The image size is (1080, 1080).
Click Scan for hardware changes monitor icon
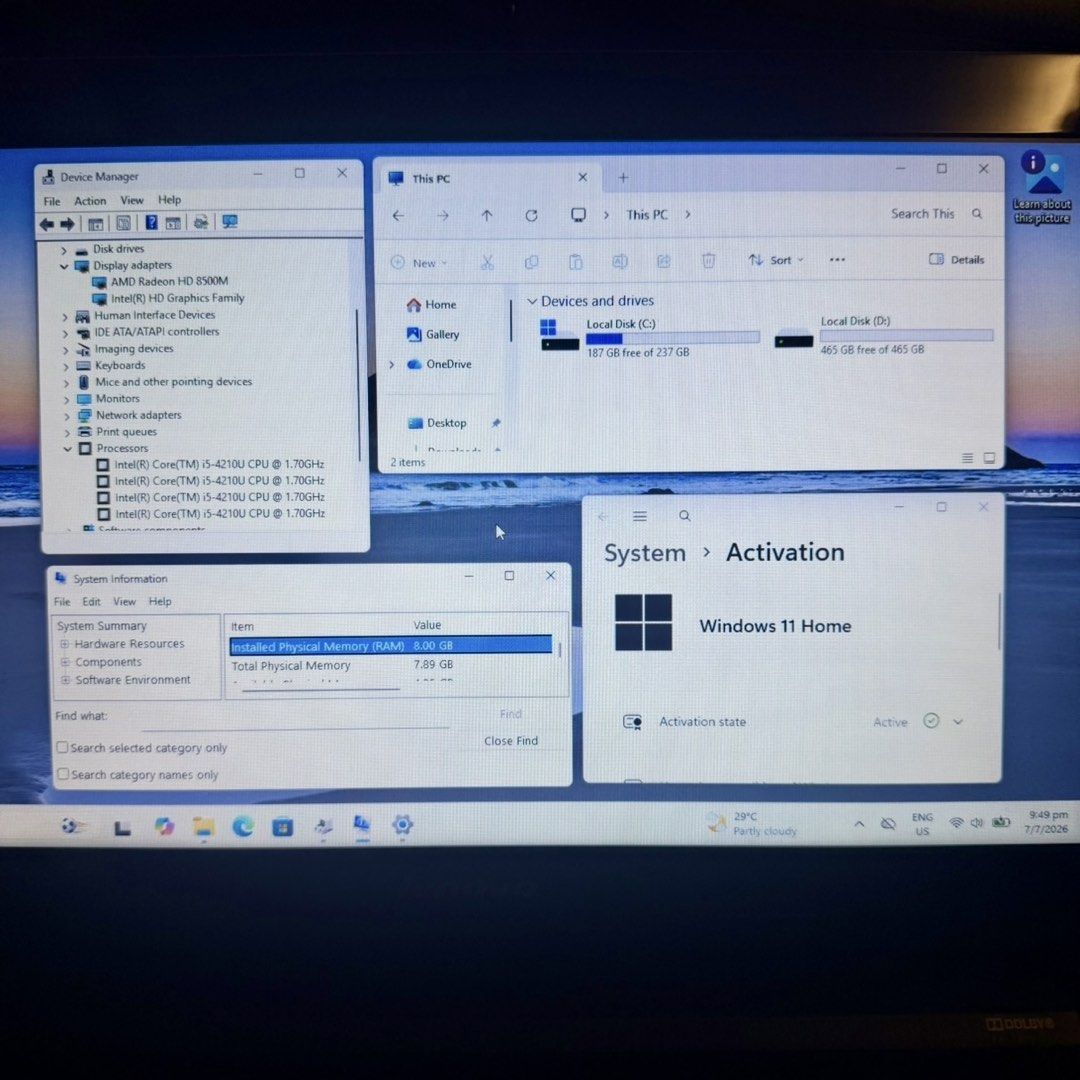pos(230,222)
